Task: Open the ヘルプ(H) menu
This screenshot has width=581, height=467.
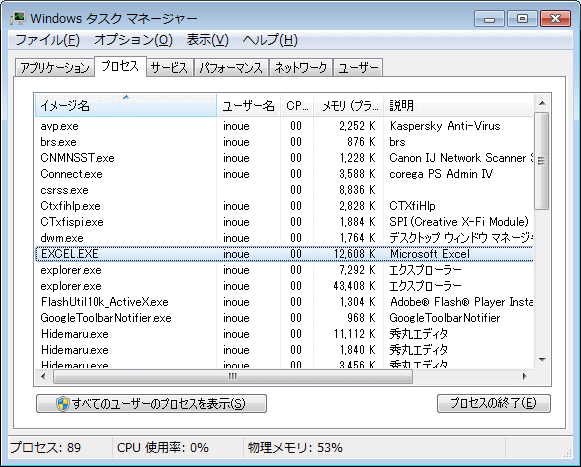Action: pyautogui.click(x=270, y=40)
